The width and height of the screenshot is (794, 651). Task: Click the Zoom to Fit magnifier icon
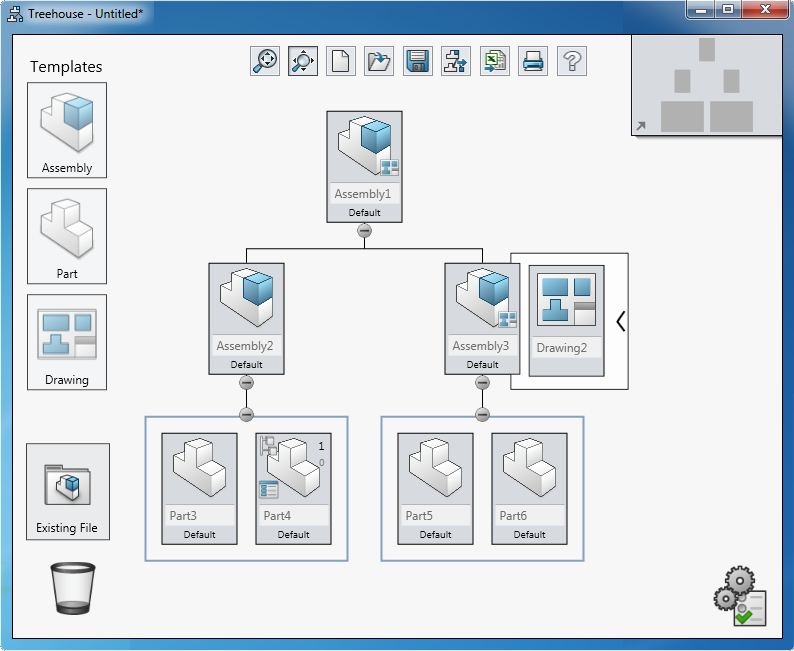pyautogui.click(x=265, y=61)
